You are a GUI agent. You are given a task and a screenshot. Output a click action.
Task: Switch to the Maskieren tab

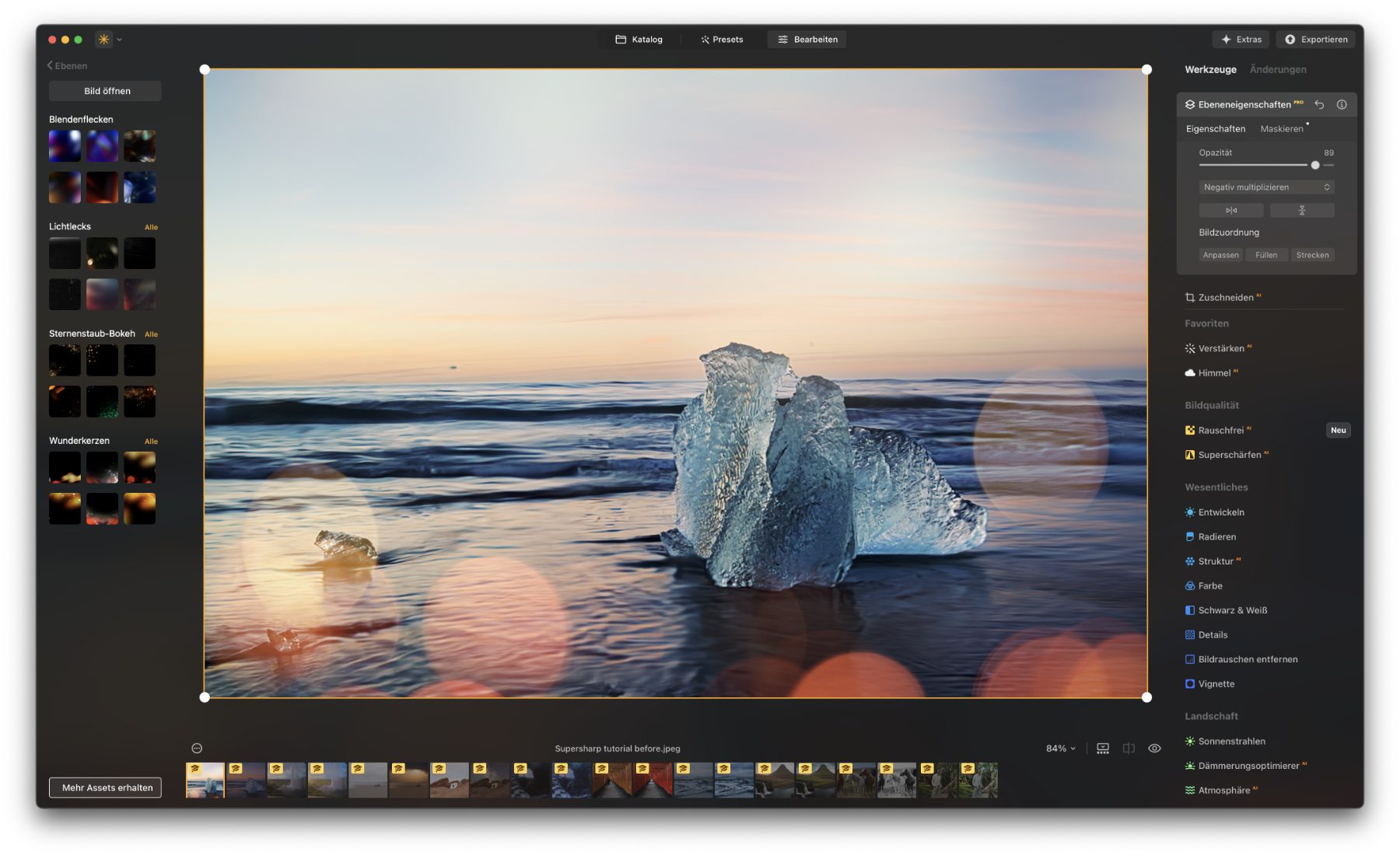[1281, 129]
